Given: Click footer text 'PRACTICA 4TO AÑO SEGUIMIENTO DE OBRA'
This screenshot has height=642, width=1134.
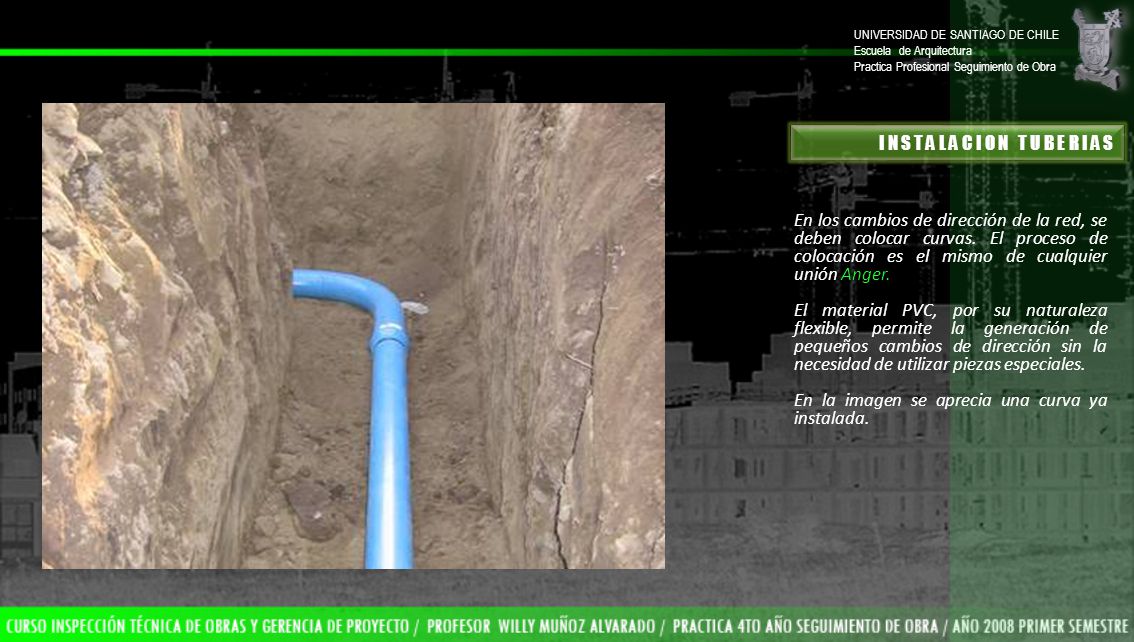Looking at the screenshot, I should point(804,626).
